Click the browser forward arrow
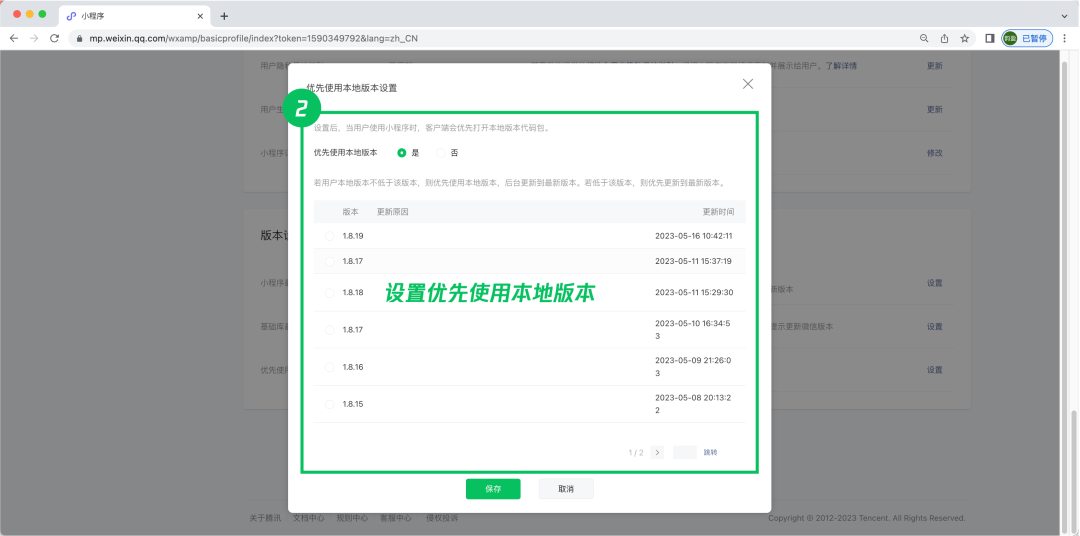 [x=34, y=39]
